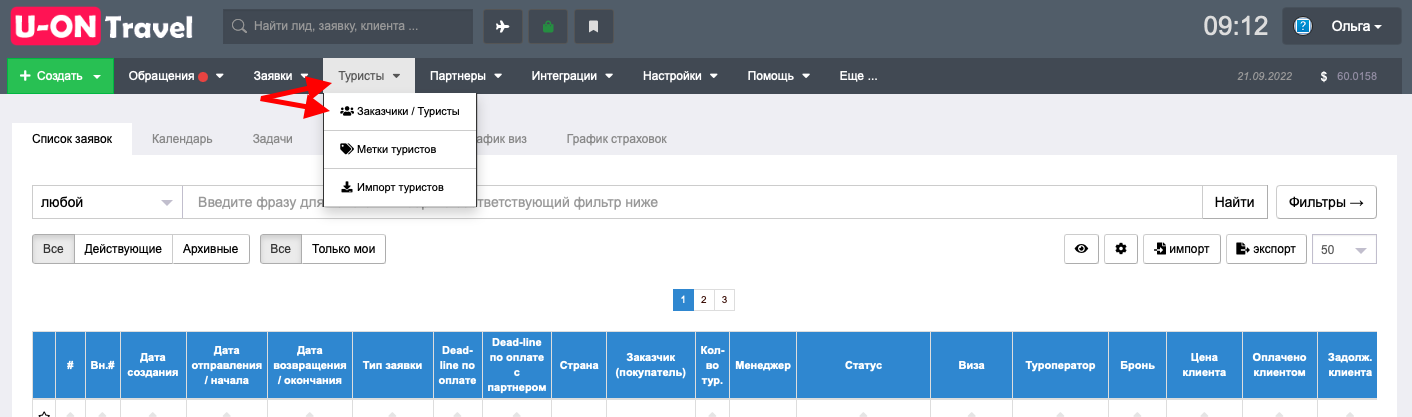The height and width of the screenshot is (417, 1412).
Task: Select the Действующие filter toggle
Action: tap(123, 249)
